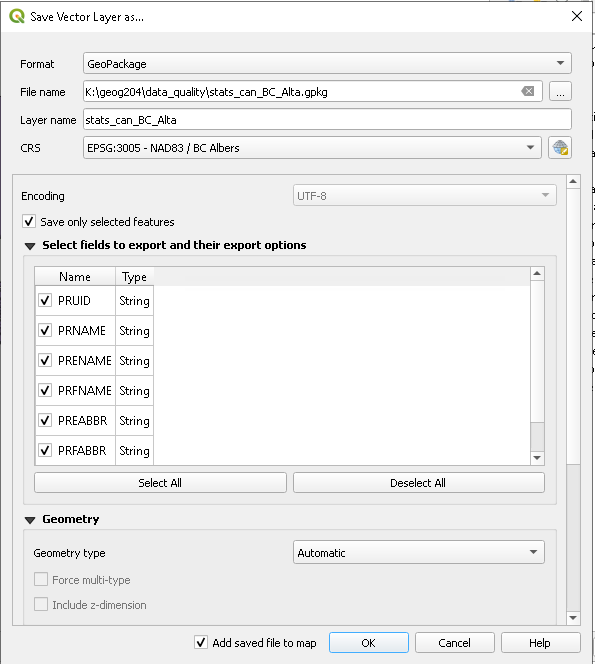Open the Format GeoPackage dropdown
The height and width of the screenshot is (664, 595).
pos(327,63)
